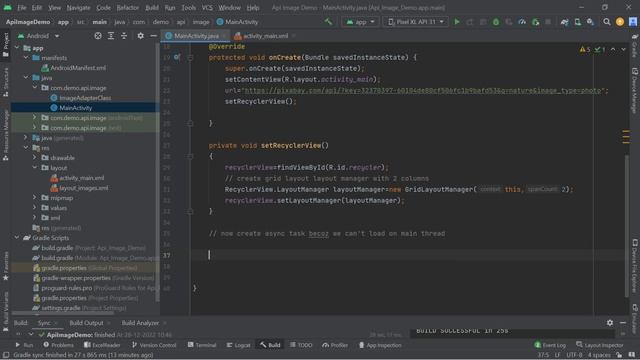
Task: Open the pixabay API URL link in code
Action: [x=422, y=91]
